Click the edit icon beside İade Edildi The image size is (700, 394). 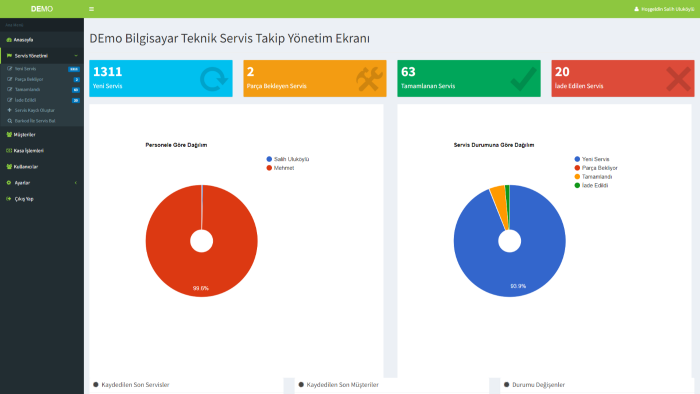(9, 100)
